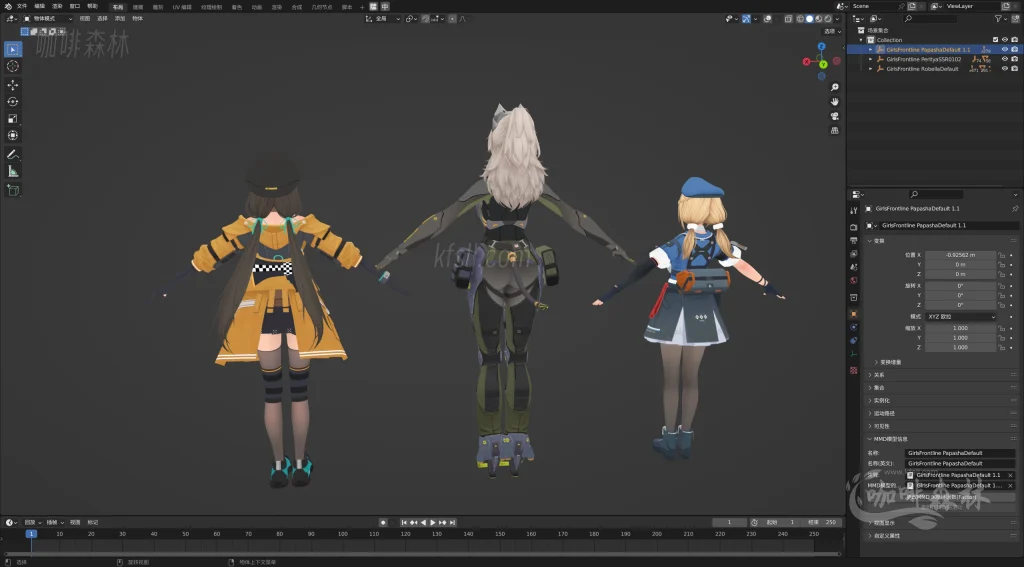Toggle lock on Location X
The height and width of the screenshot is (567, 1024).
1002,255
